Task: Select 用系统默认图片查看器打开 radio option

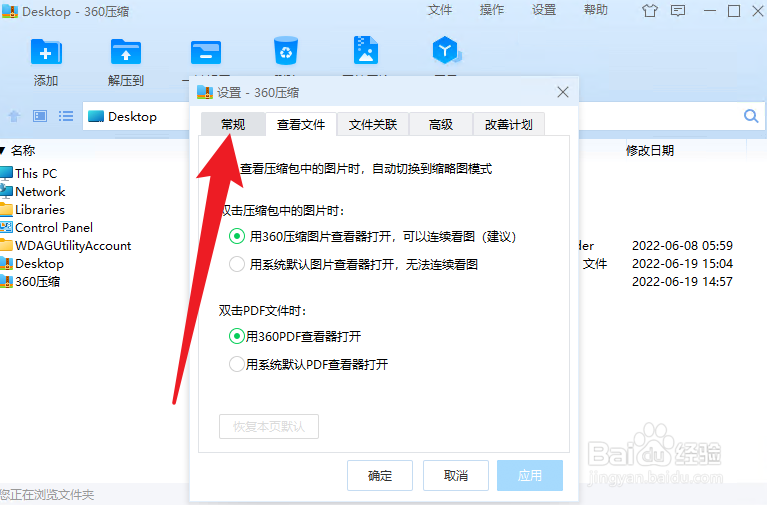Action: pyautogui.click(x=237, y=265)
